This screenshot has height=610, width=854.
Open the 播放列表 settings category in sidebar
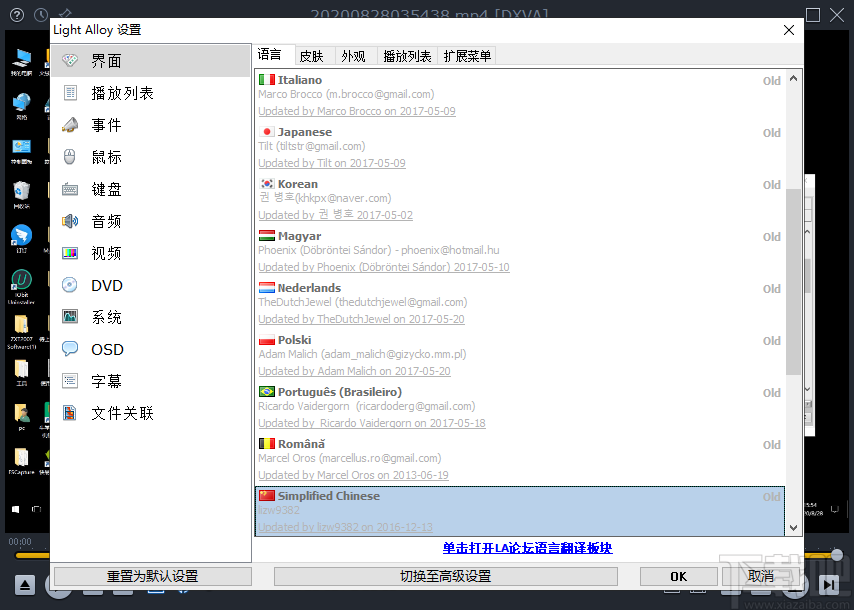pyautogui.click(x=122, y=93)
